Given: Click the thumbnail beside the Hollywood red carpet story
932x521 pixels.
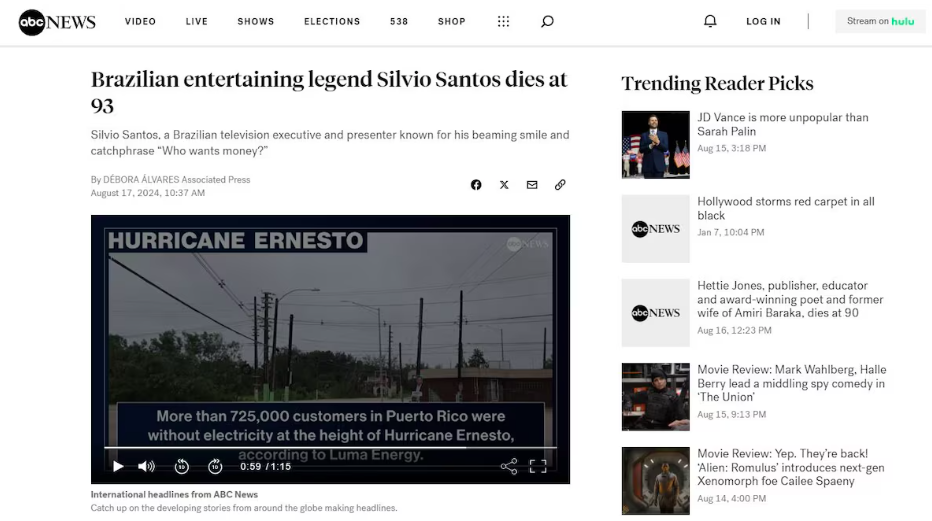Looking at the screenshot, I should pos(656,229).
